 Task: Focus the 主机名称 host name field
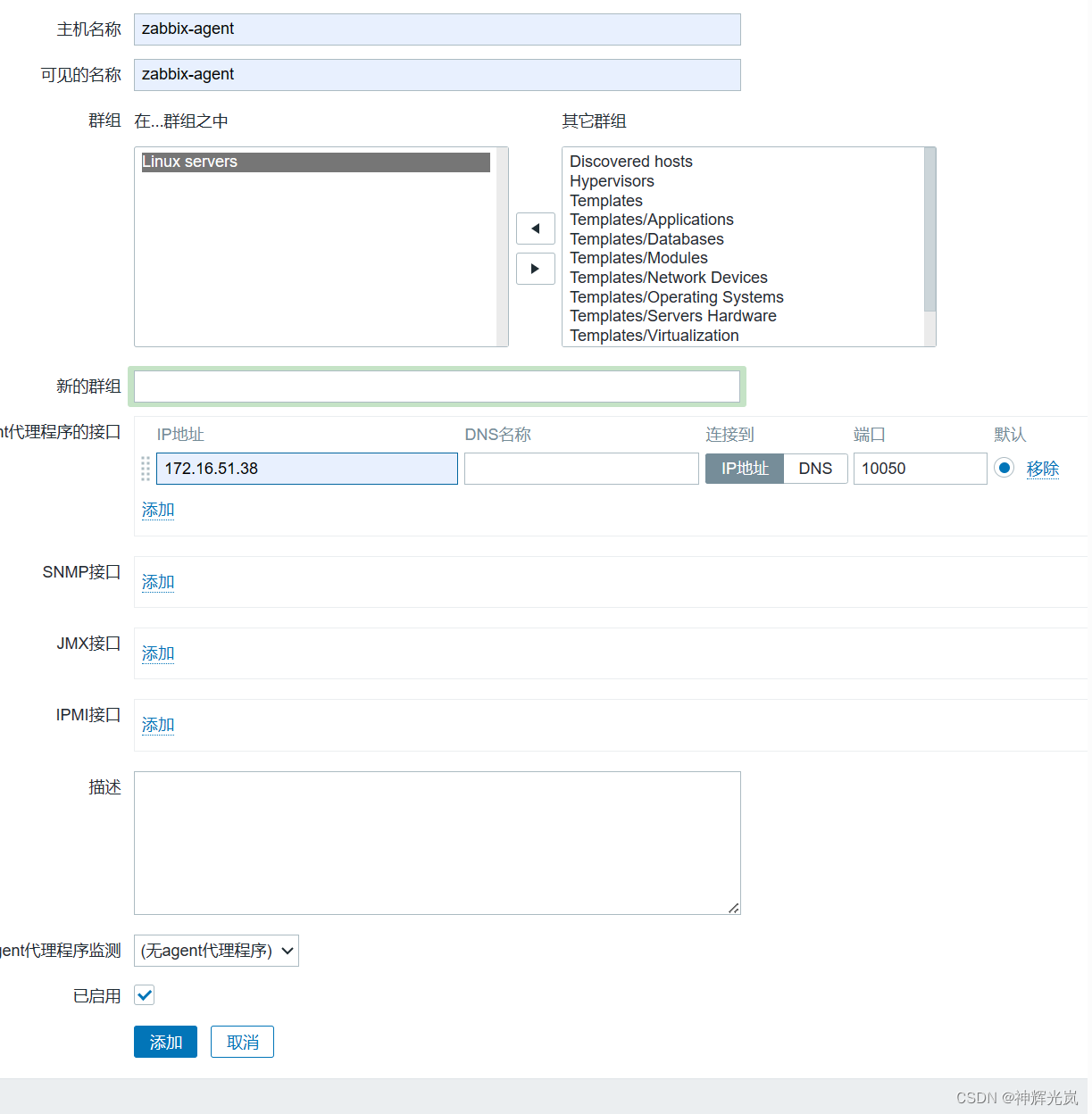(438, 29)
